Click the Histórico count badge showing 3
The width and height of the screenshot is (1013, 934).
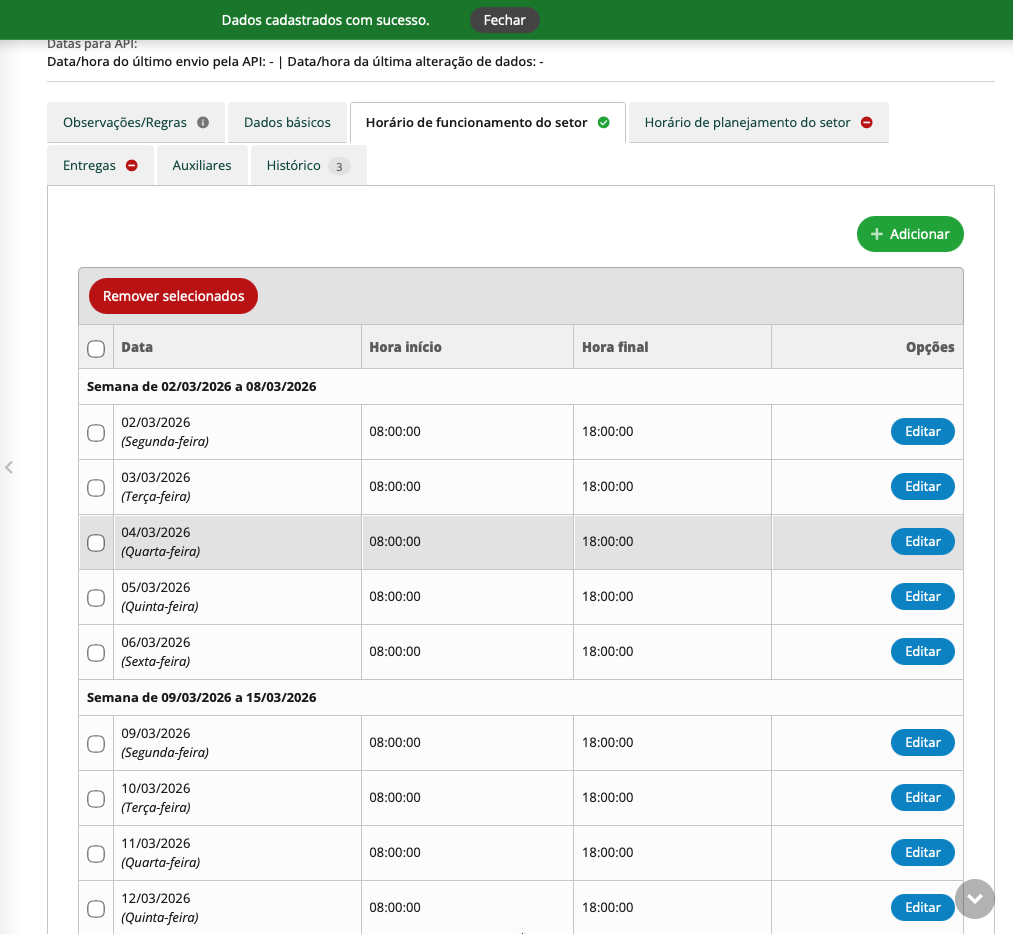point(339,166)
